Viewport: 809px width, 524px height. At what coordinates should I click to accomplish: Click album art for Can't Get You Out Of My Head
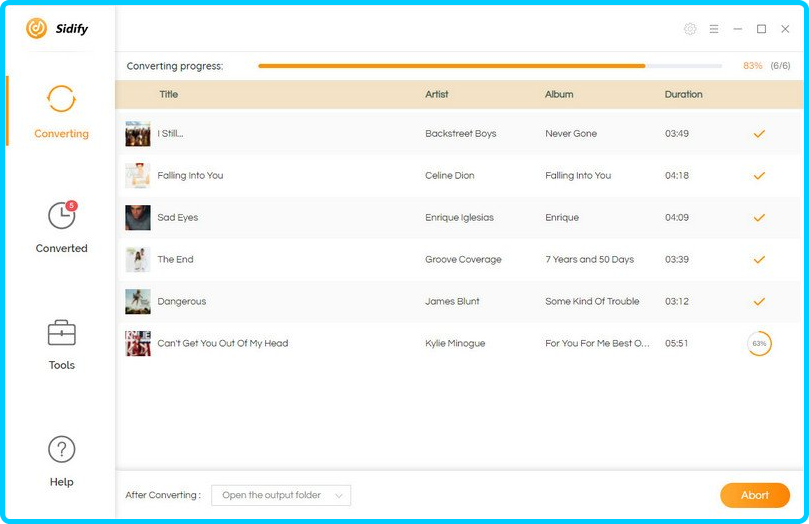click(138, 343)
